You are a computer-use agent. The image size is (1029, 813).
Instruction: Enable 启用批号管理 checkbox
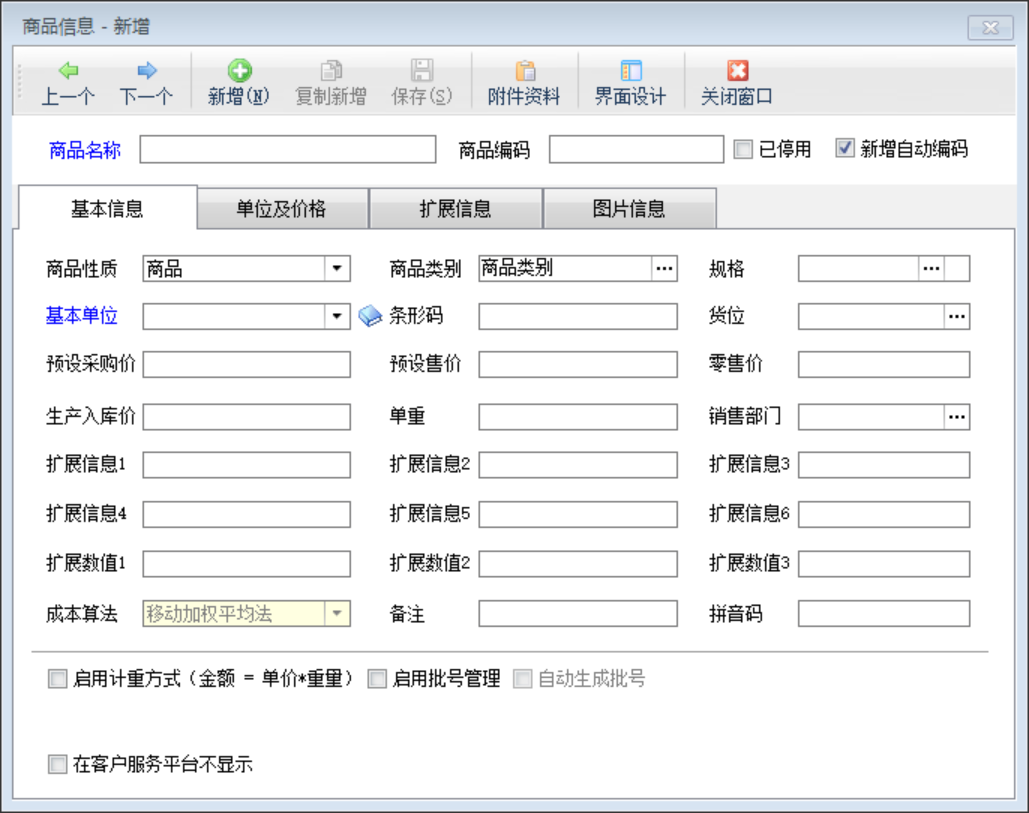click(x=377, y=680)
